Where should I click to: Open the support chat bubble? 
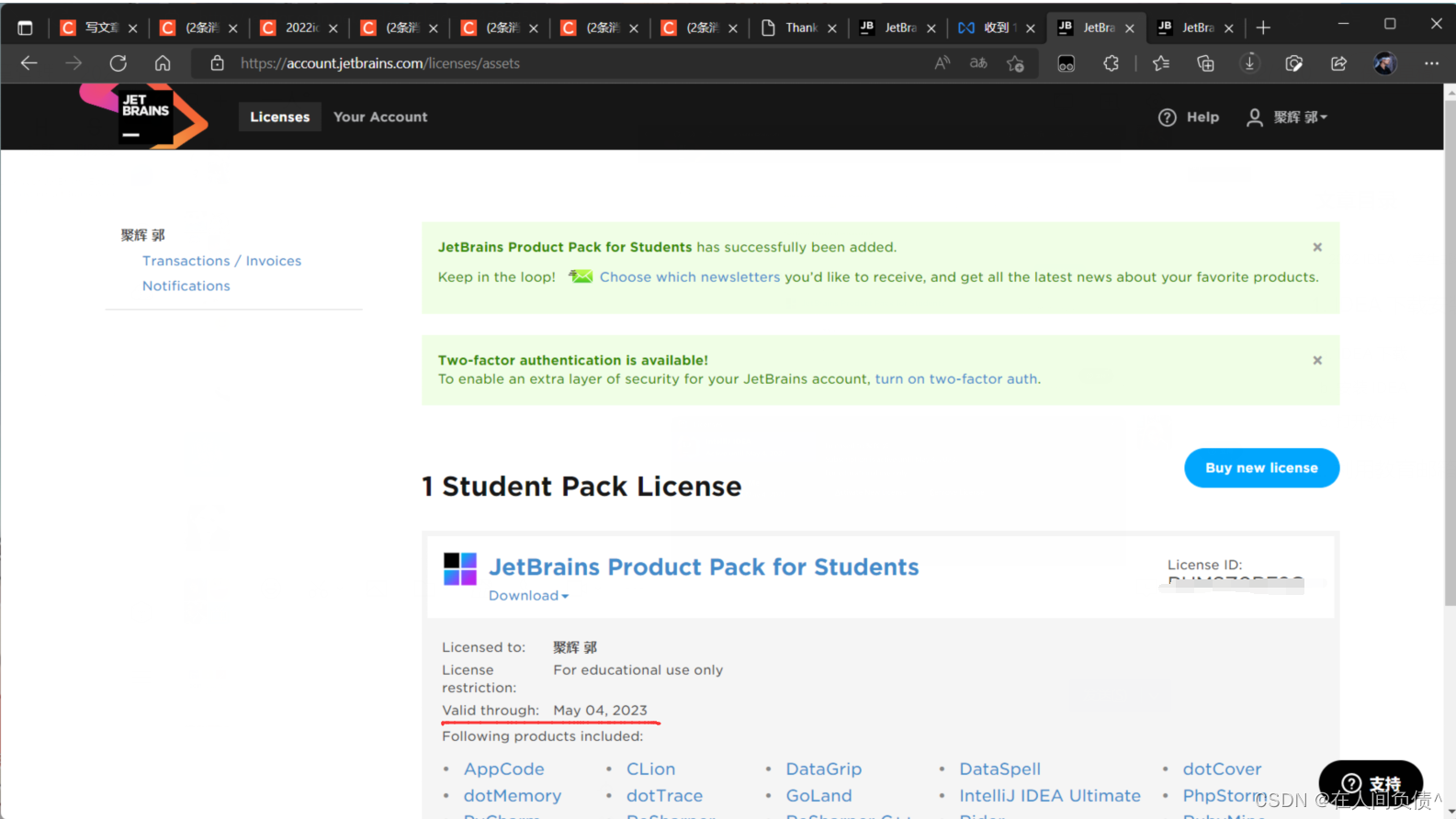pyautogui.click(x=1371, y=783)
